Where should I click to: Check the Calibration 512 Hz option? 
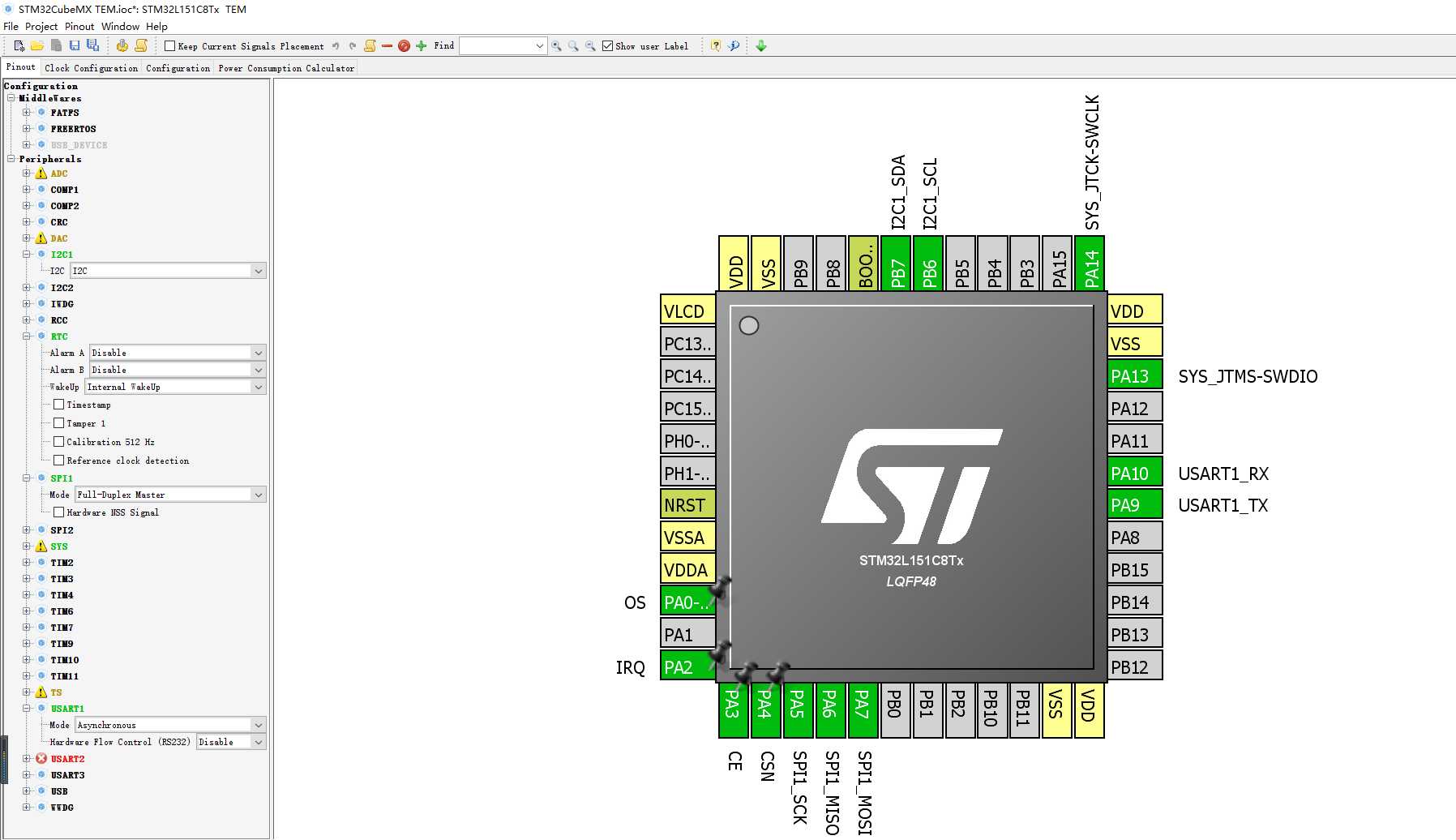[58, 442]
